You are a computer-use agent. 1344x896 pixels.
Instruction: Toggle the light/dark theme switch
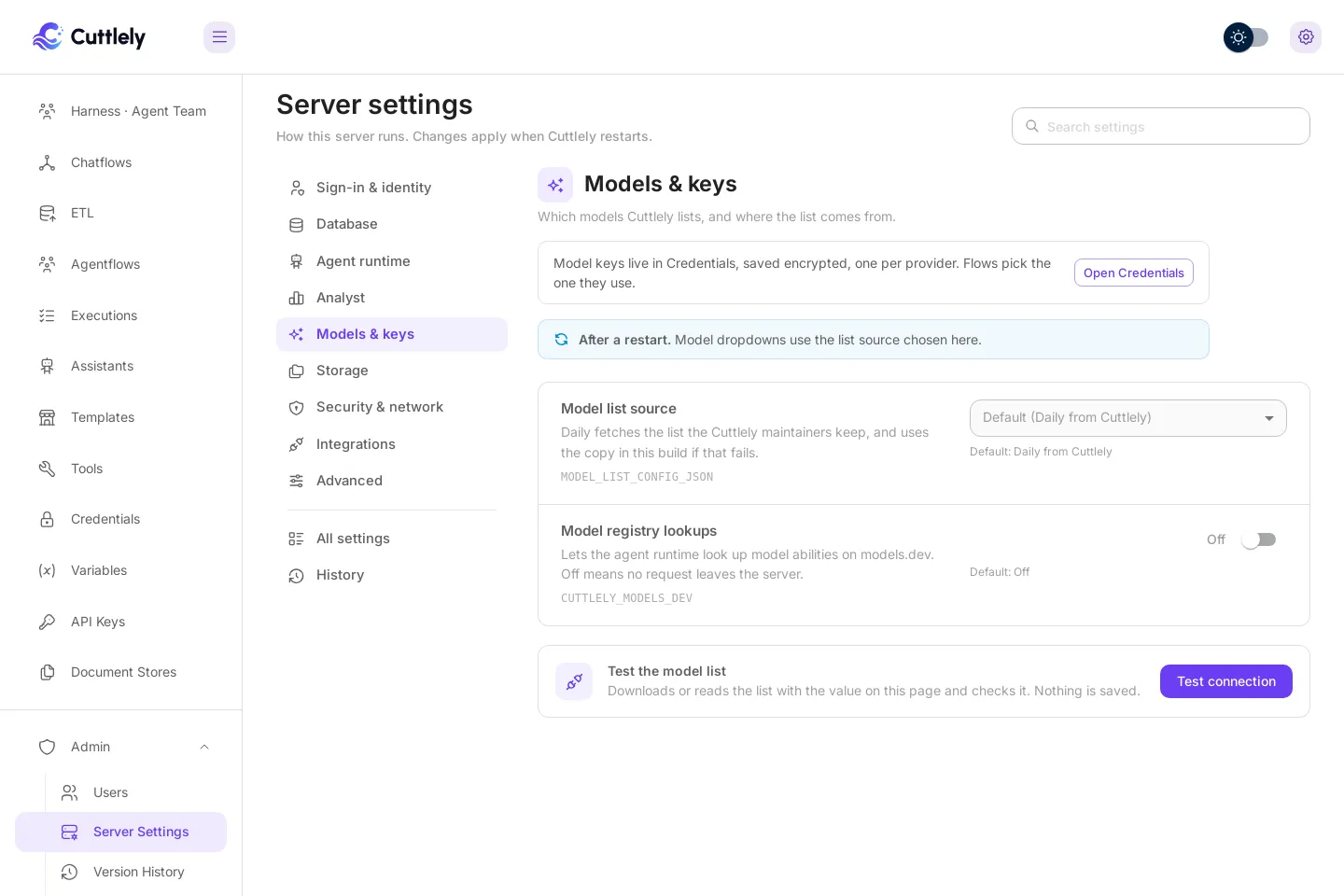point(1246,37)
